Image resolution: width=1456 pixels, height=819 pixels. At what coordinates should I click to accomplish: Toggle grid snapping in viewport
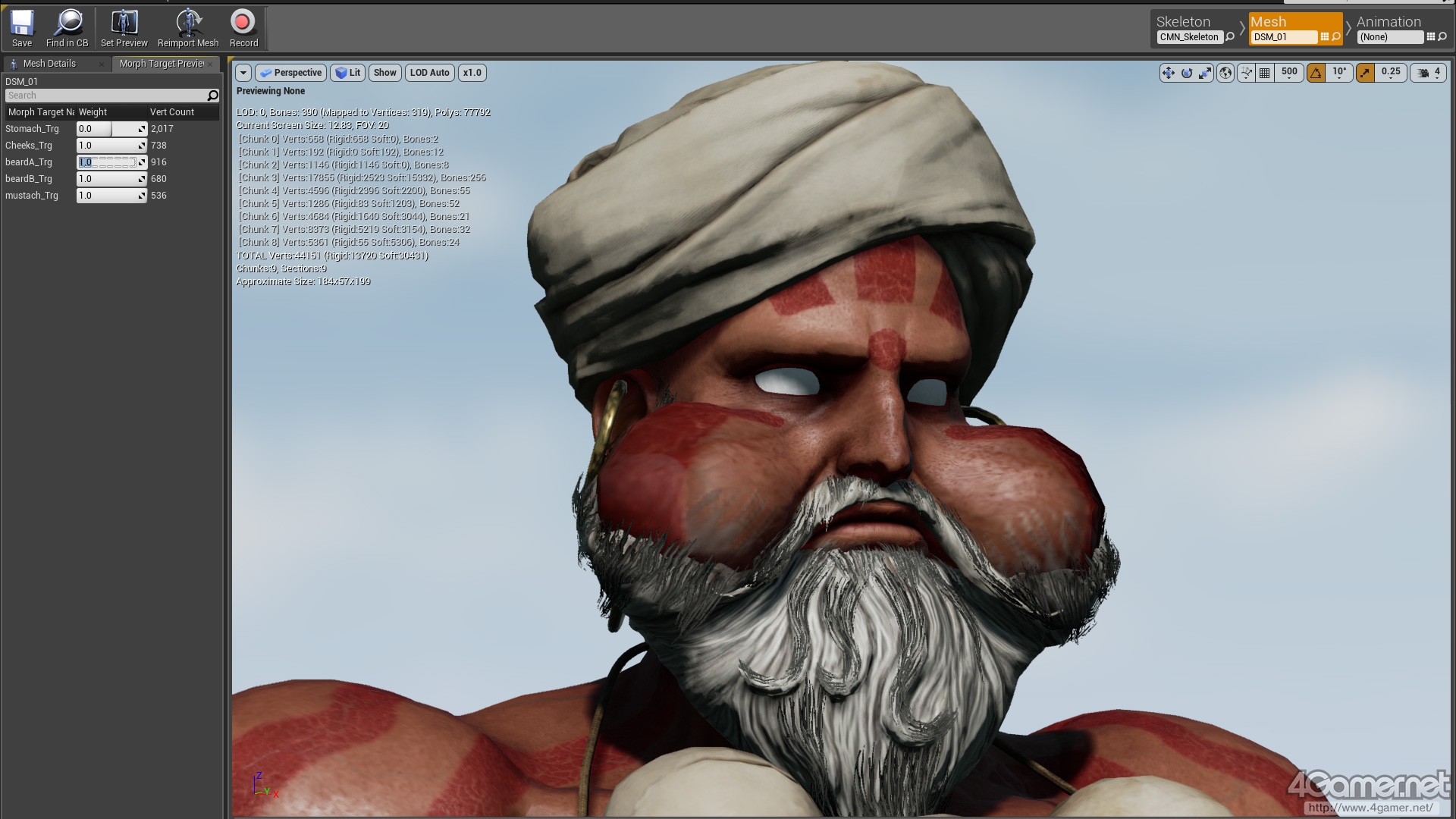point(1264,73)
